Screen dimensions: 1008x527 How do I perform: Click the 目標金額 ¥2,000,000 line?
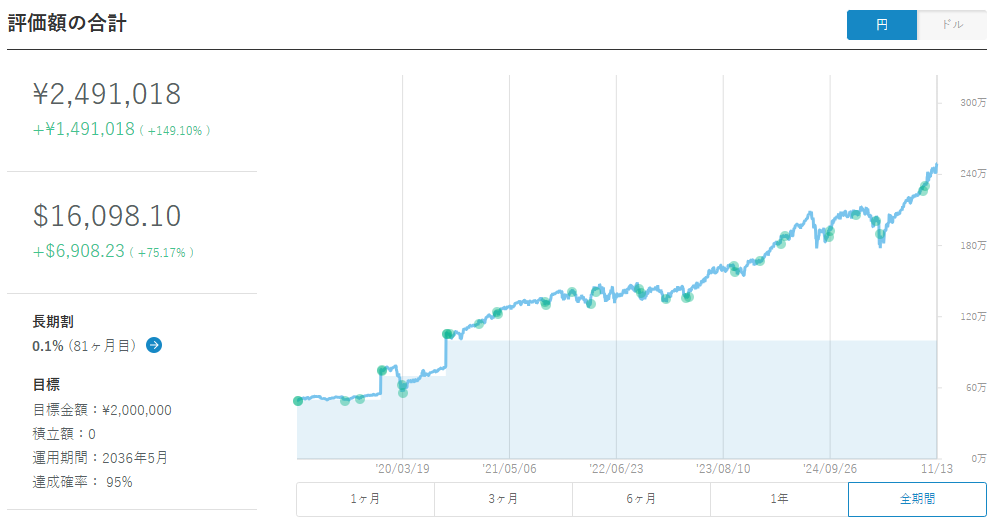tap(102, 410)
